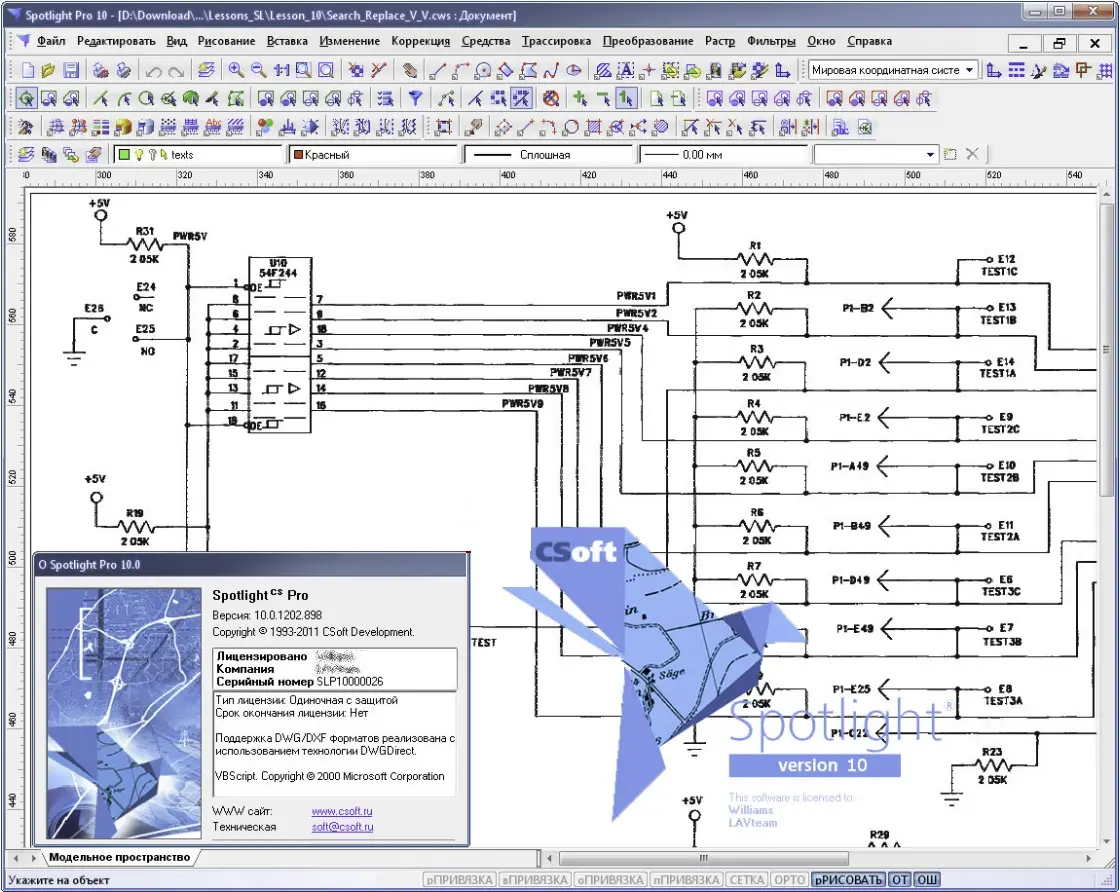Click the colored balls color separation icon
Viewport: 1120px width, 892px height.
[265, 127]
